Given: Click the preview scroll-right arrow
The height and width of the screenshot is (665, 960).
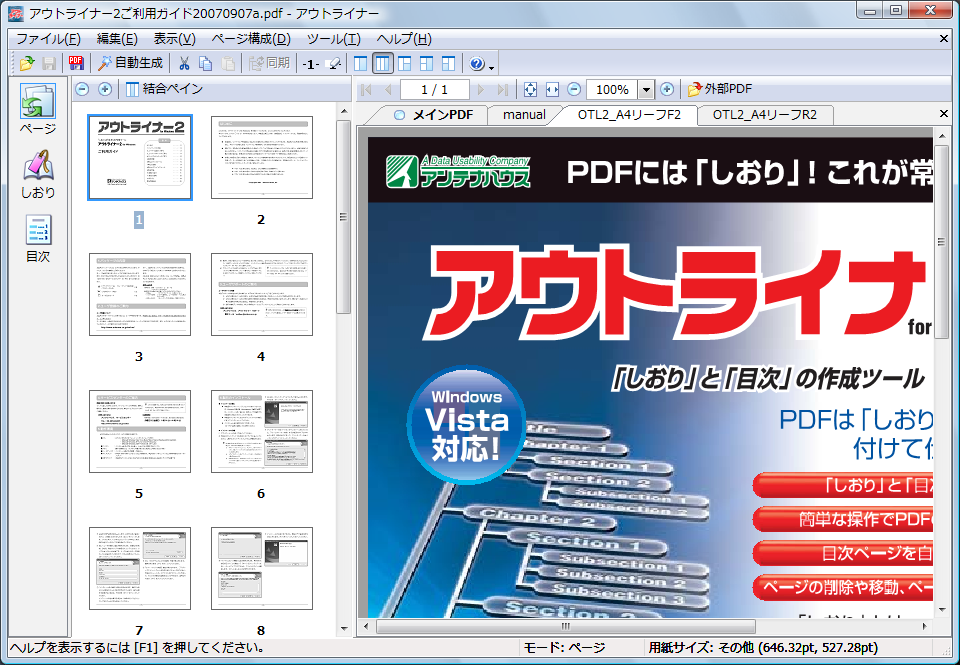Looking at the screenshot, I should point(924,626).
